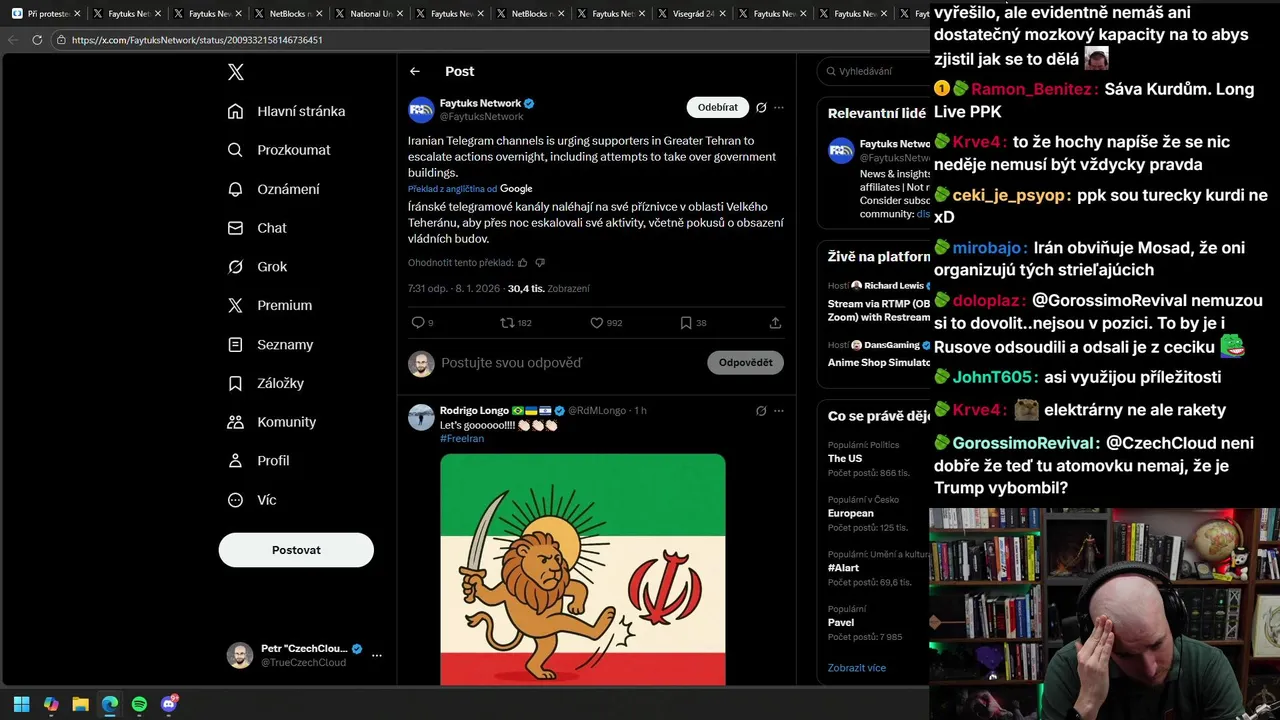Click @FaytuksNetwork handle under post author

pos(482,117)
